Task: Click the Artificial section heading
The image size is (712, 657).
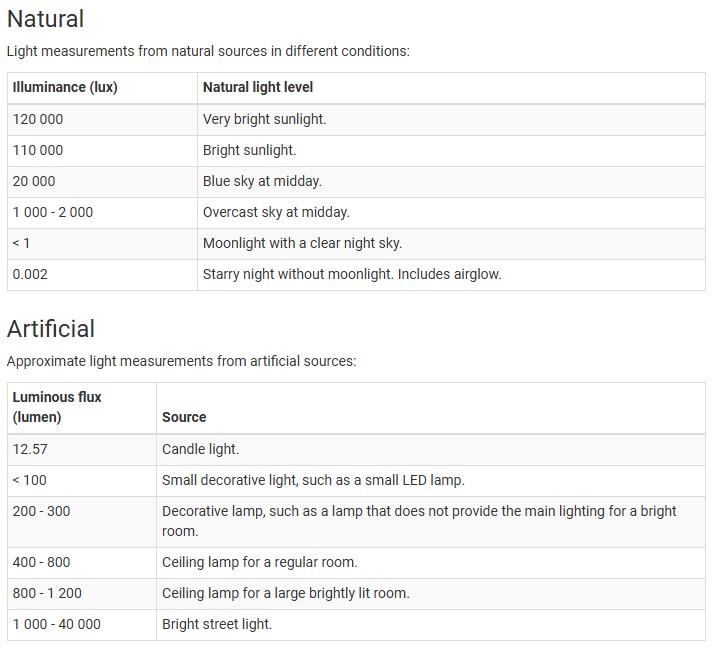Action: [x=51, y=329]
